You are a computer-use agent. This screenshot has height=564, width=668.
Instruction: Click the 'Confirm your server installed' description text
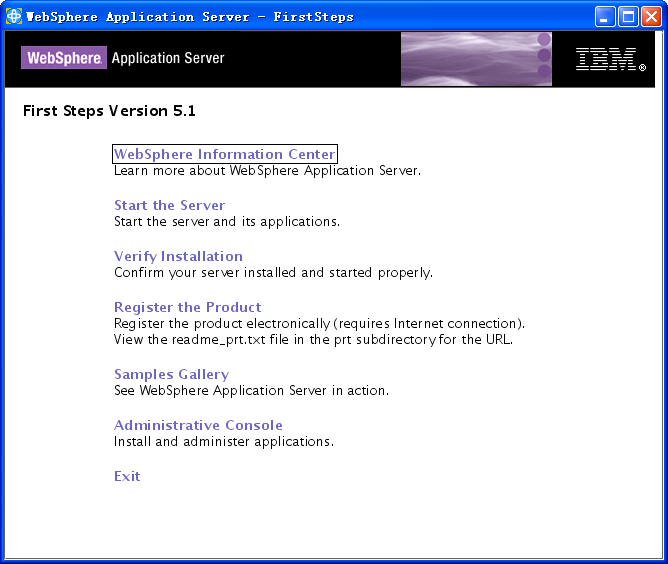point(273,272)
